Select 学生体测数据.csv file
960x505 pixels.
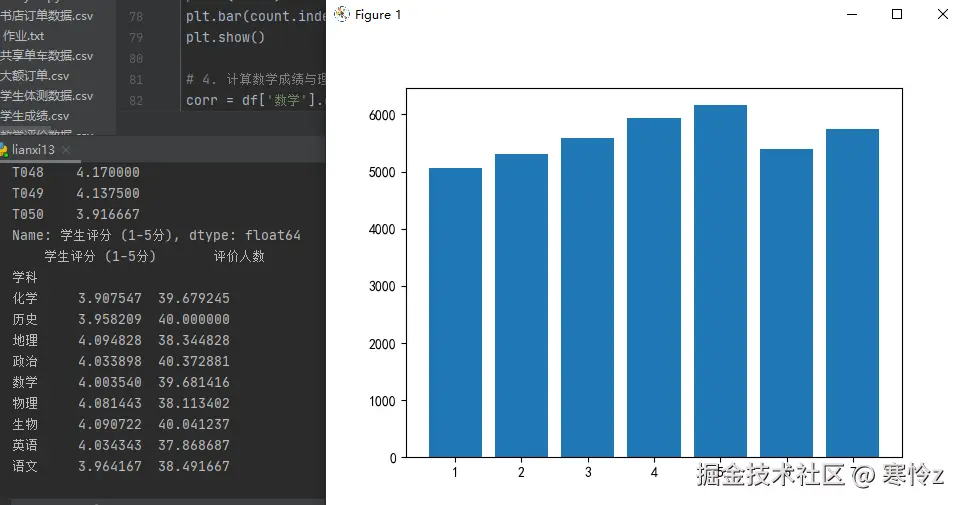click(x=47, y=96)
